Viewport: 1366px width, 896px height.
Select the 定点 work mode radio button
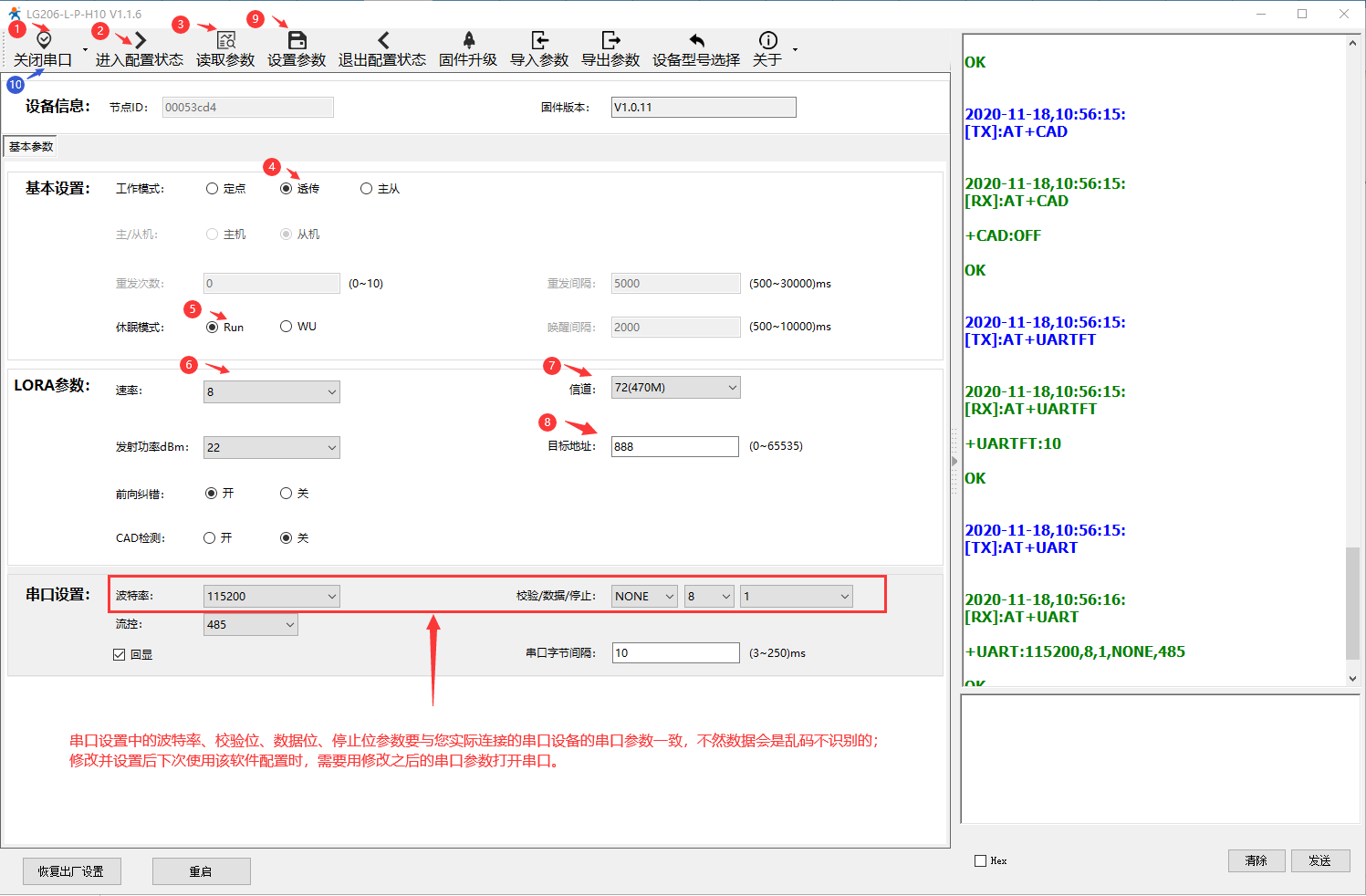click(x=213, y=189)
